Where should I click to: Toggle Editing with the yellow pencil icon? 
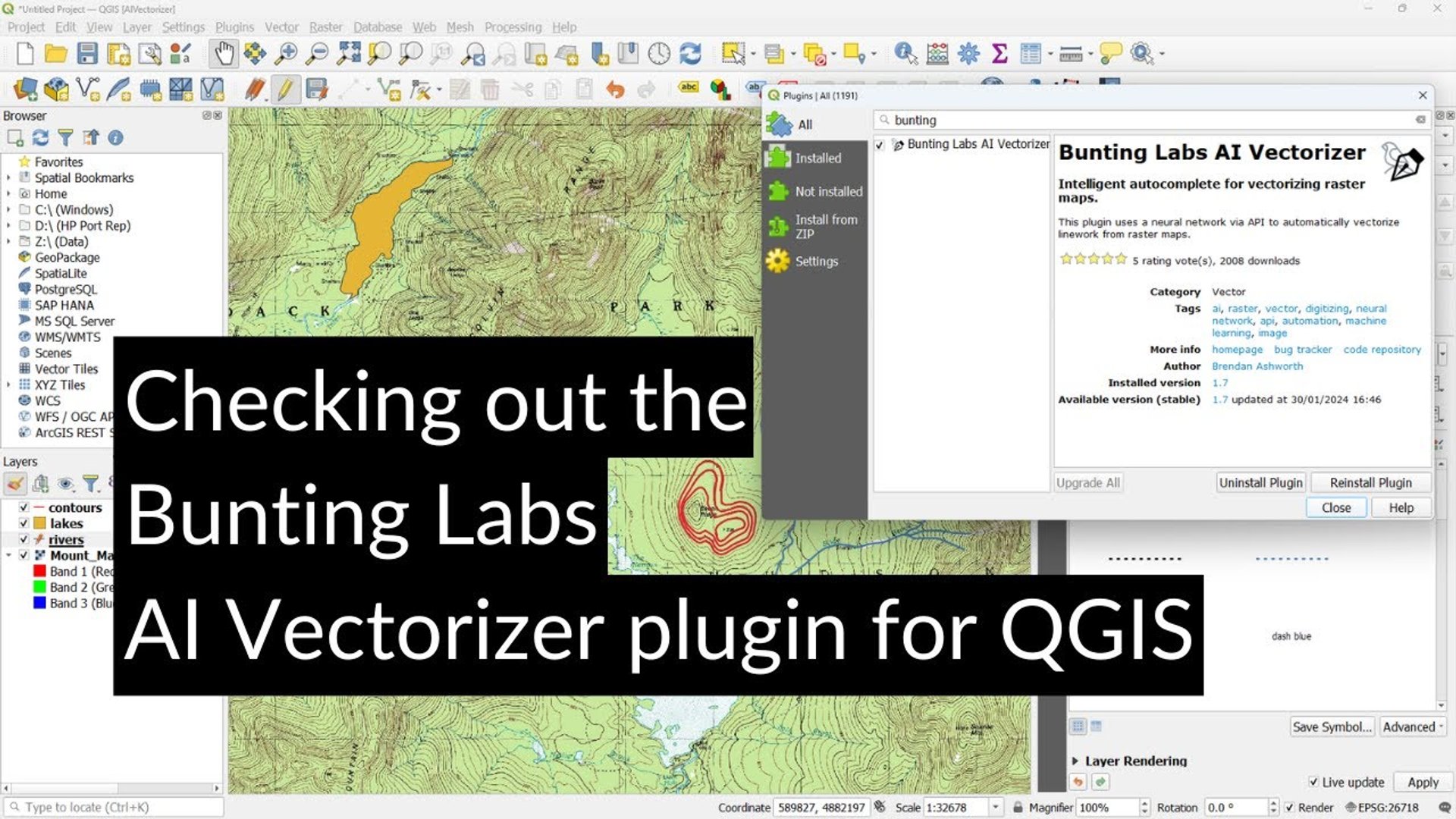pyautogui.click(x=284, y=89)
